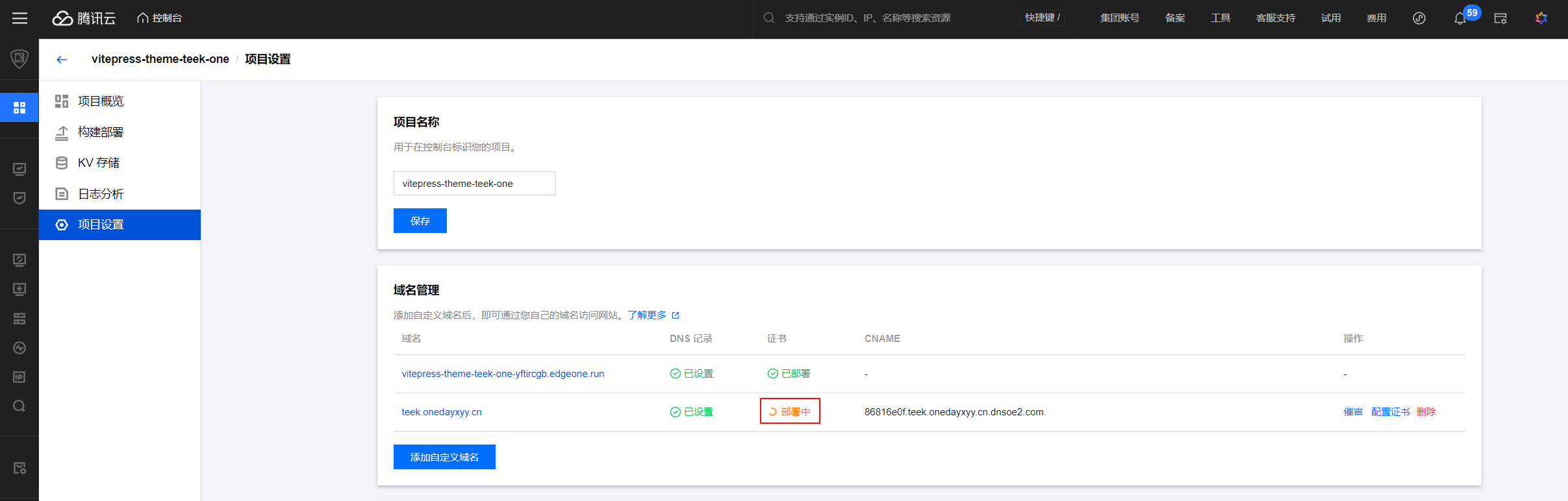This screenshot has width=1568, height=501.
Task: Click the shield icon atop left rail
Action: tap(19, 59)
